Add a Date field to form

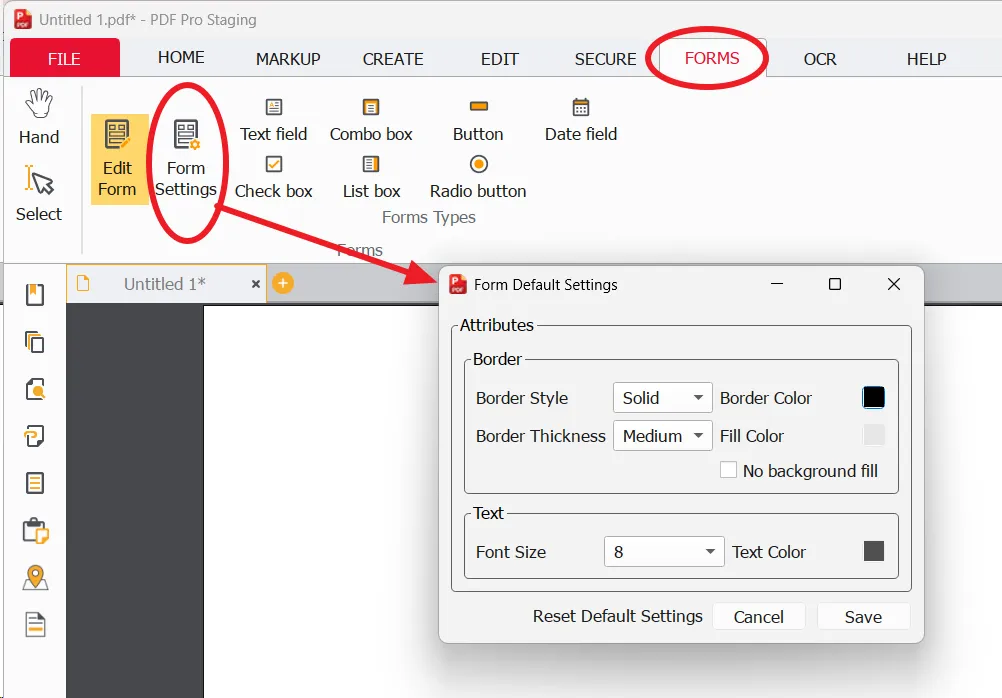point(581,121)
